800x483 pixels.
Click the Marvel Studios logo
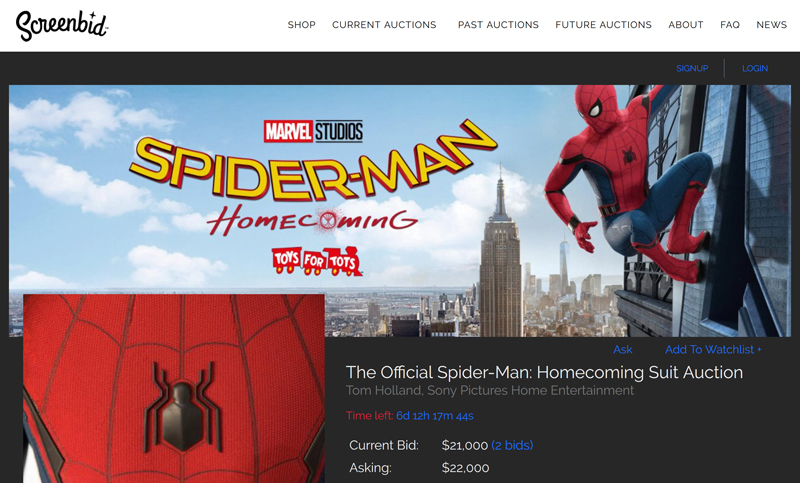click(313, 131)
